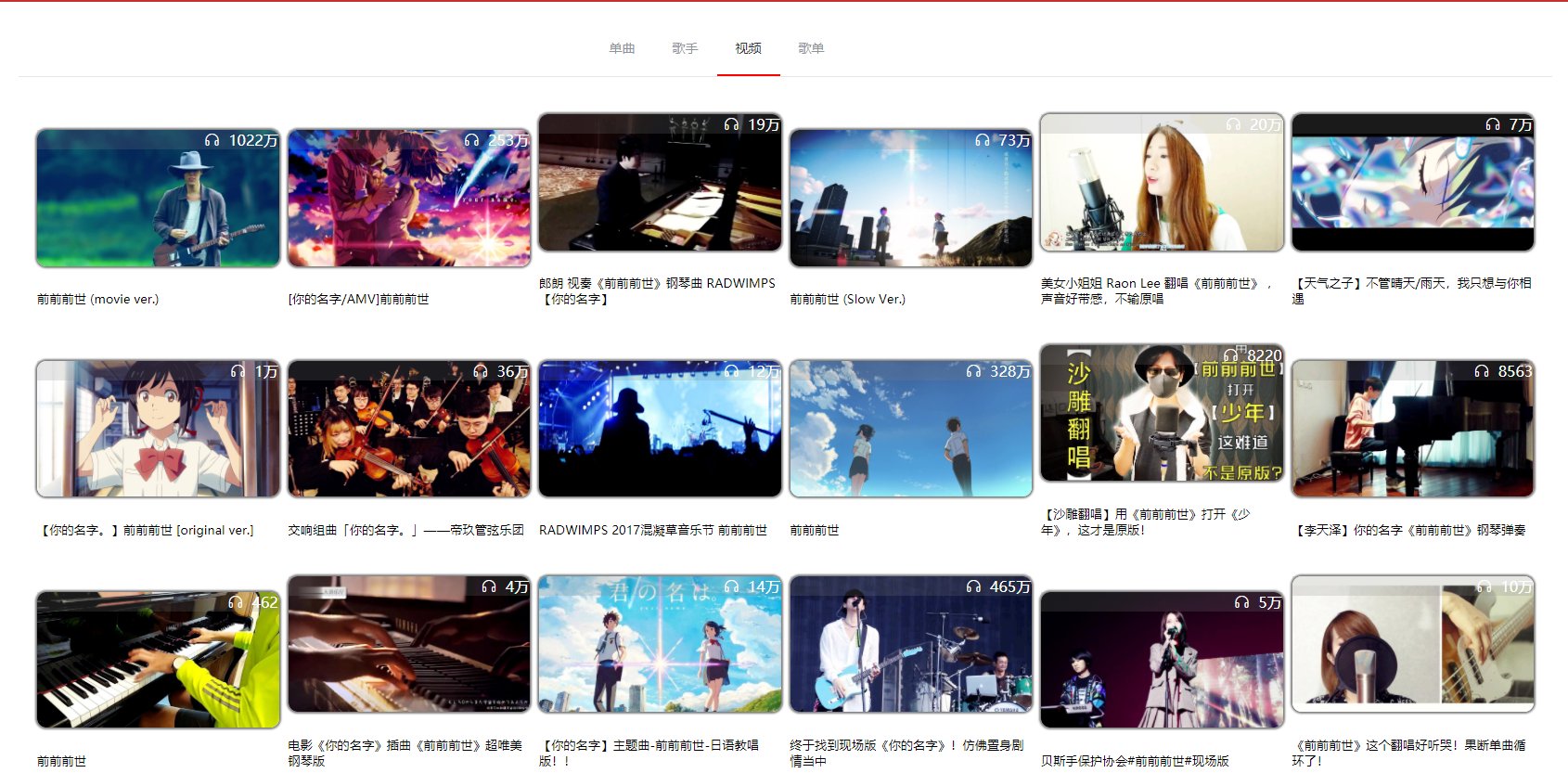Click the headphone icon beside 462
This screenshot has width=1568, height=773.
(x=236, y=602)
